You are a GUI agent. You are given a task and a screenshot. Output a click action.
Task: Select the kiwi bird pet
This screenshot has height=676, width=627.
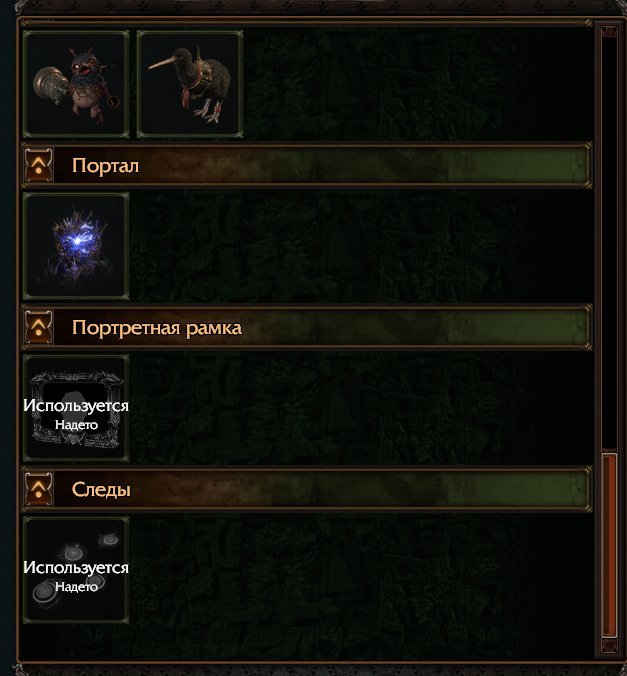(190, 84)
